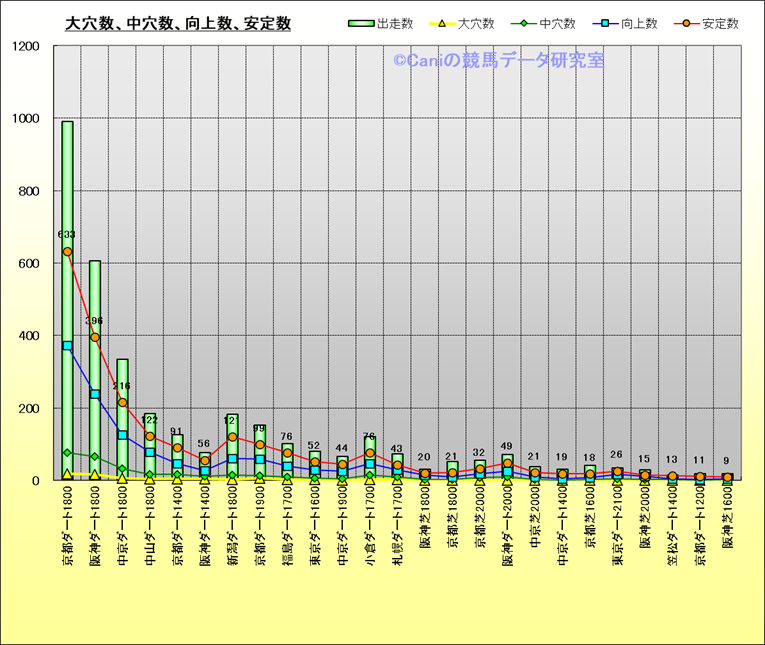
Task: Click the 向上数 cyan square legend marker
Action: [604, 23]
